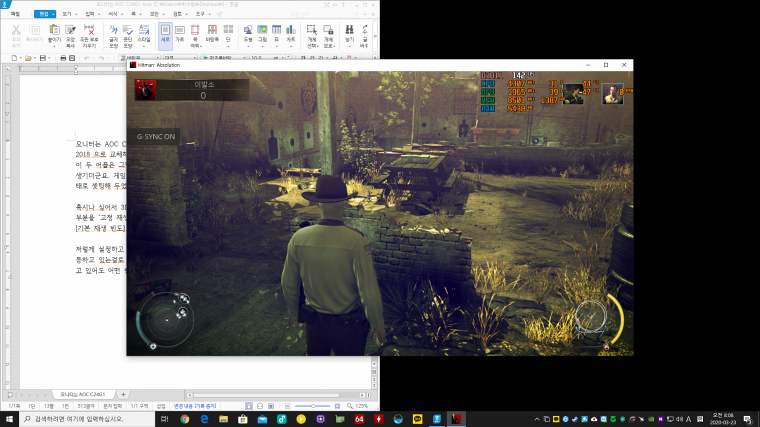Switch to fit-page view mode icon in status bar

[271, 406]
